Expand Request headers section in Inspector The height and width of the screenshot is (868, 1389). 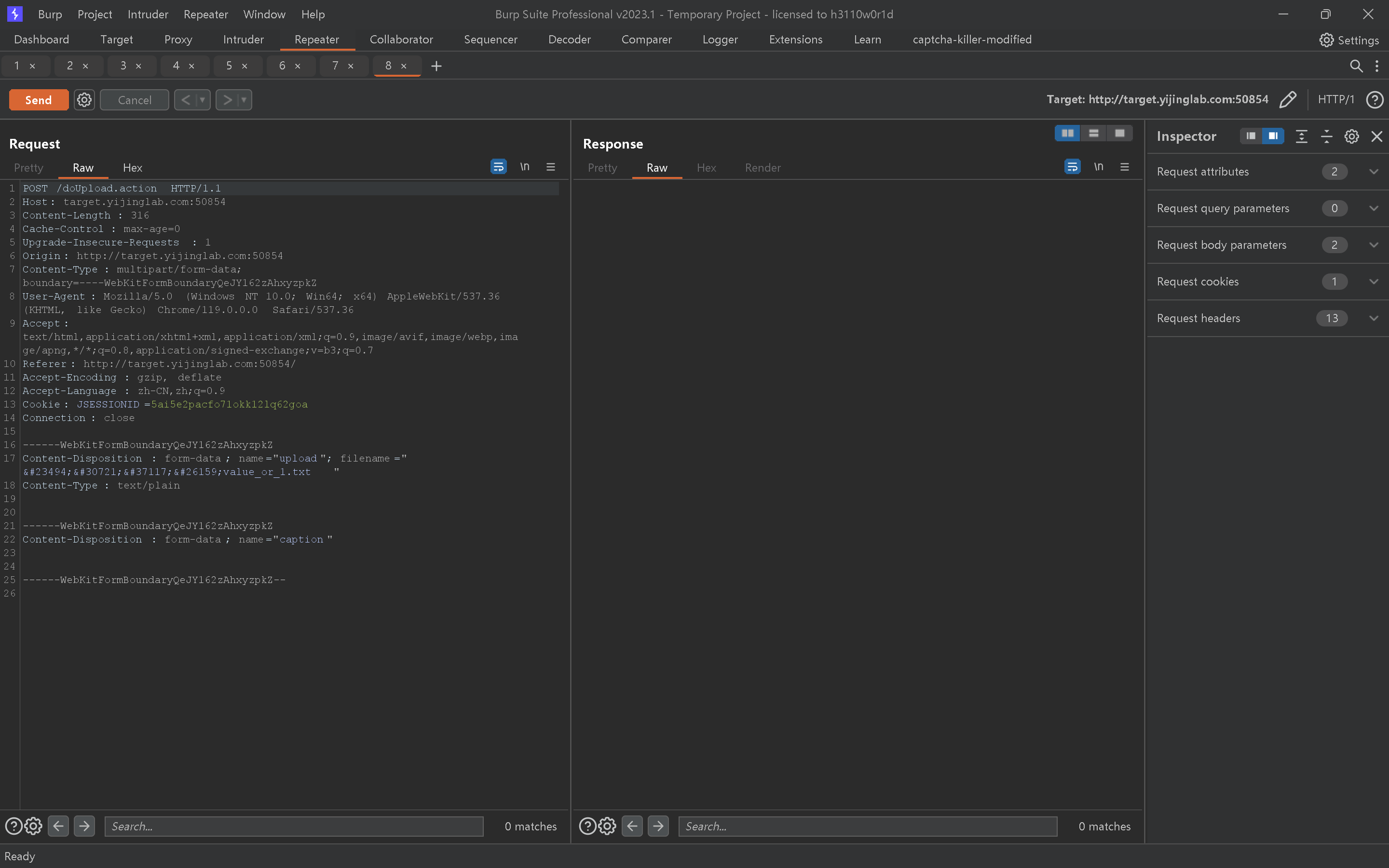point(1374,318)
